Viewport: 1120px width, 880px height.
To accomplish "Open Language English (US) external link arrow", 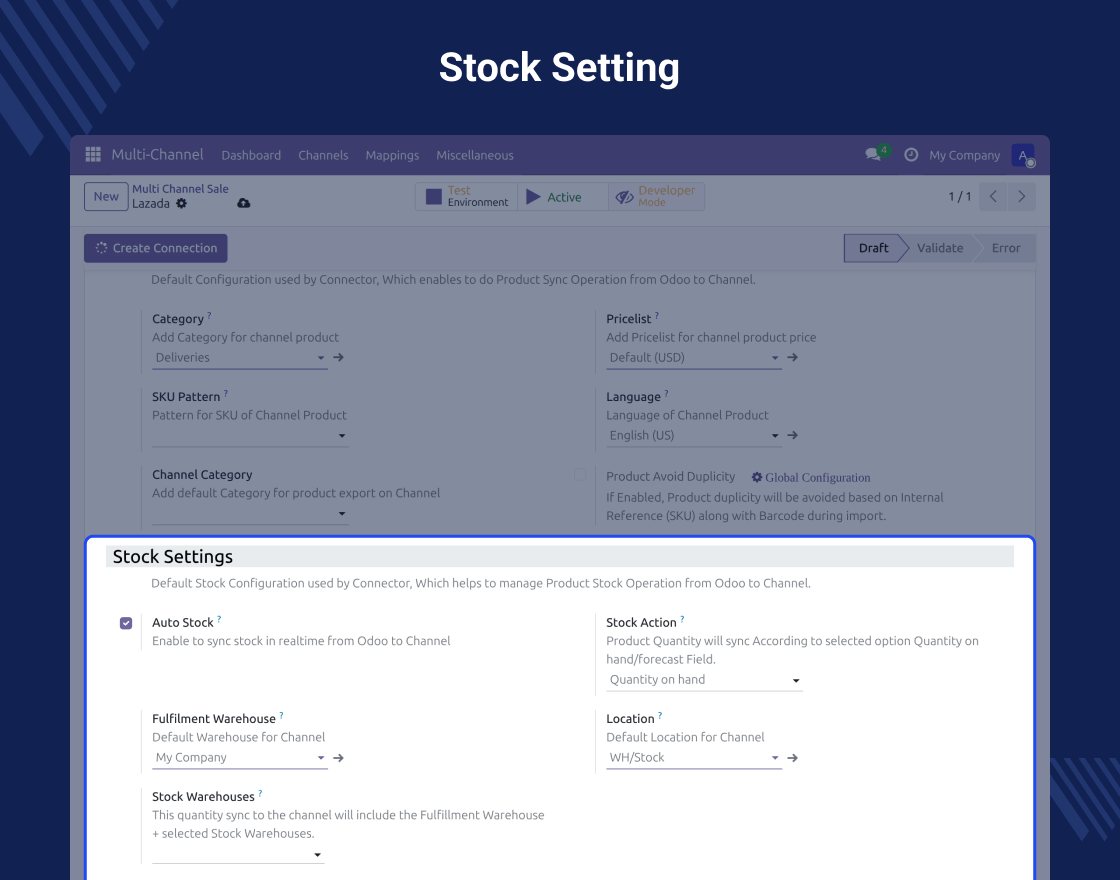I will click(793, 435).
